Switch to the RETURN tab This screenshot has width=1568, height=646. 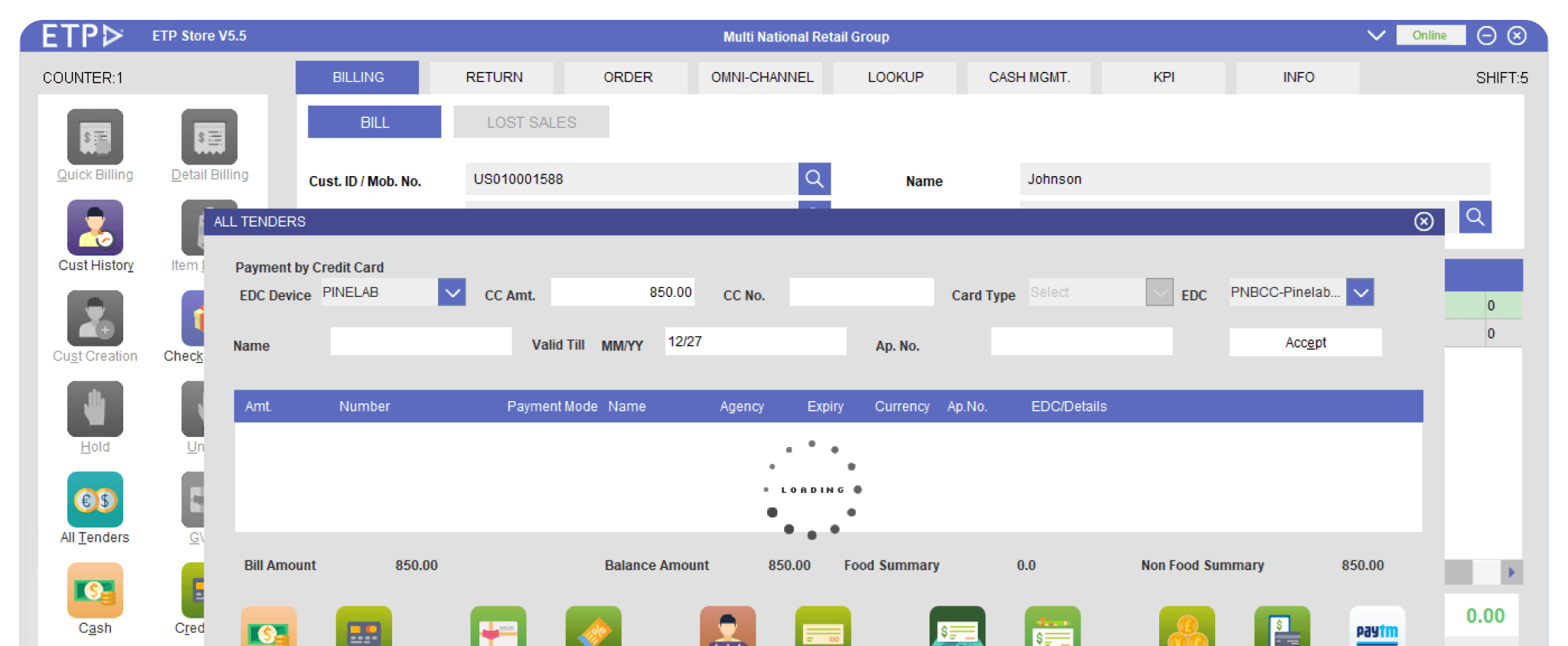click(494, 77)
